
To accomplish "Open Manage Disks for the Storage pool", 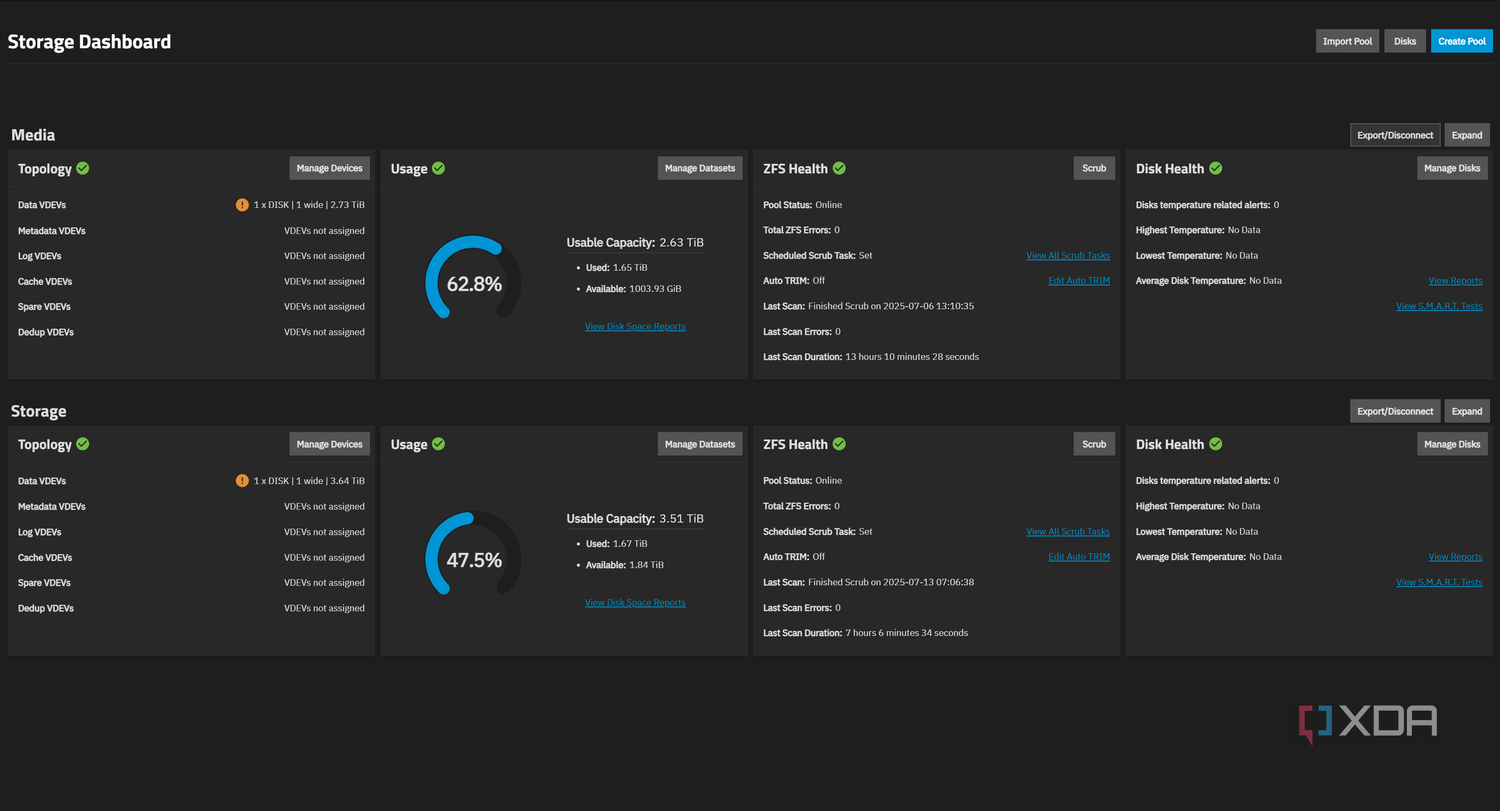I will tap(1452, 444).
